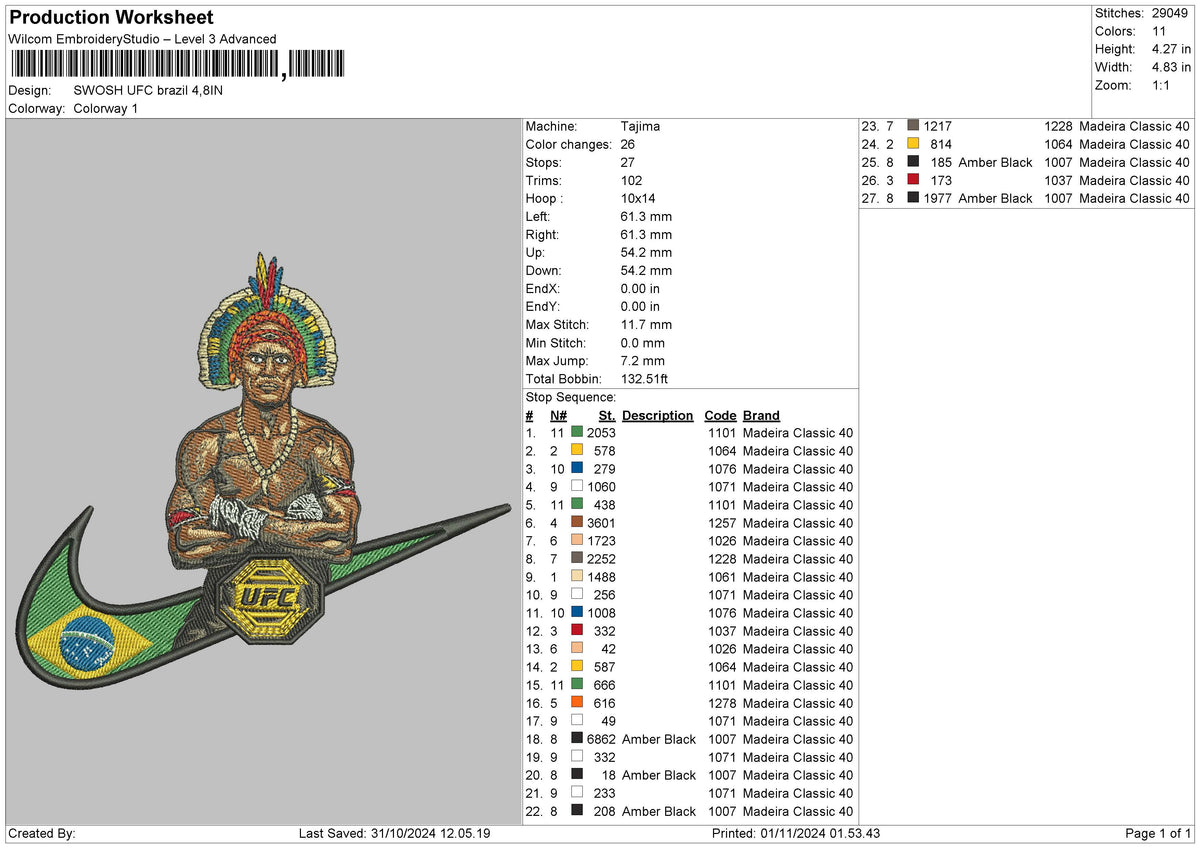
Task: Choose the black swatch in stop row 27
Action: pos(913,198)
